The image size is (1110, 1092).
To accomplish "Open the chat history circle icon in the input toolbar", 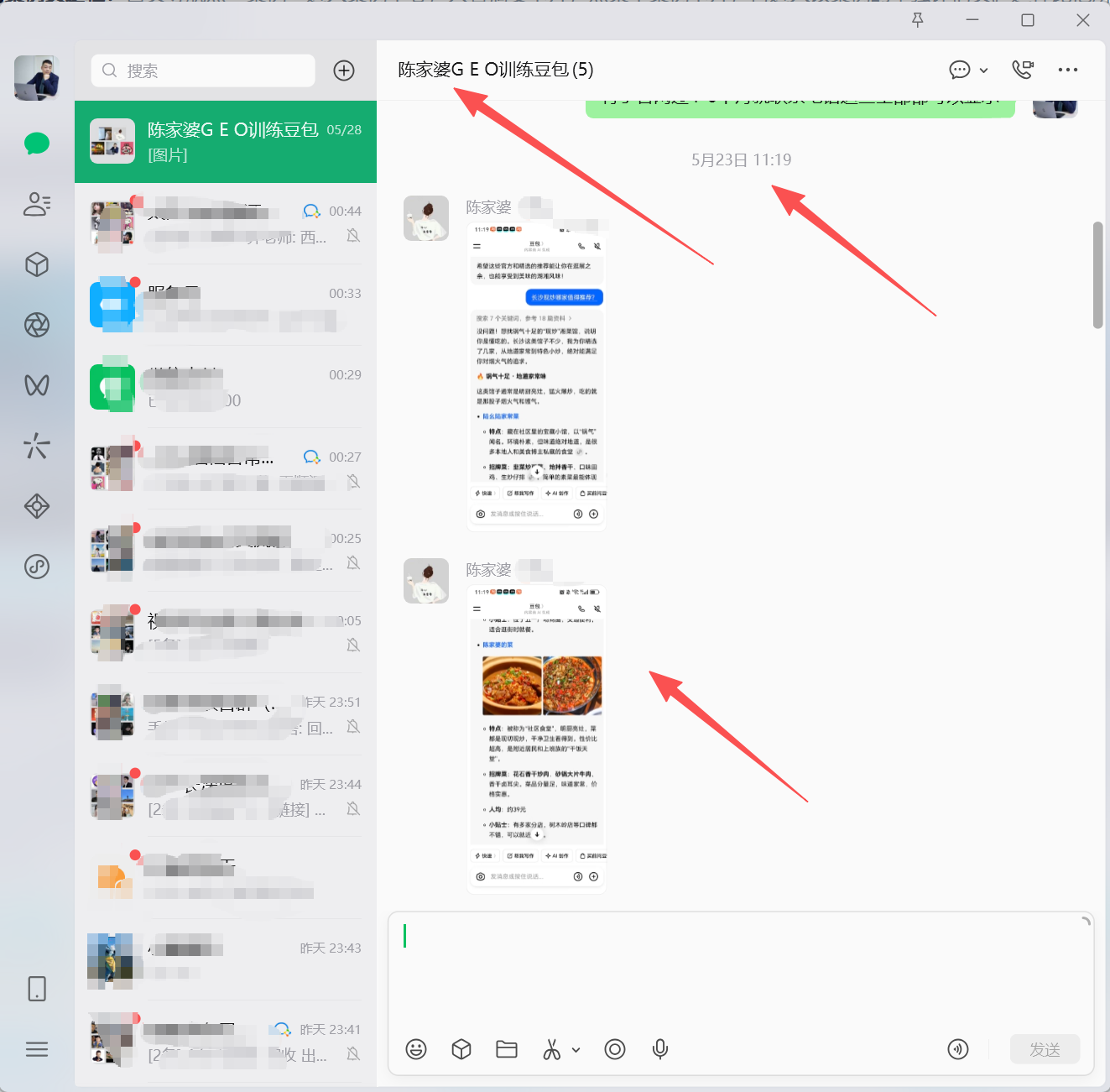I will point(615,1049).
